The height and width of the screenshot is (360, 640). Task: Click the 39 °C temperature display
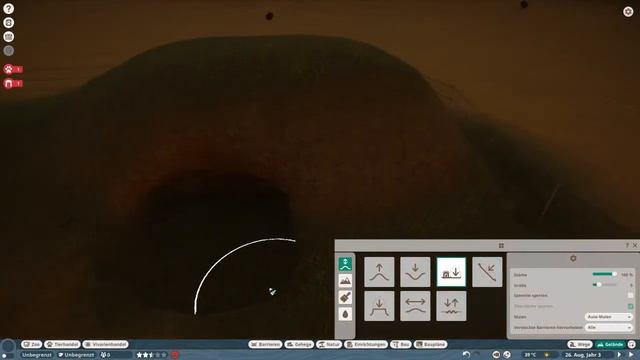pos(530,355)
